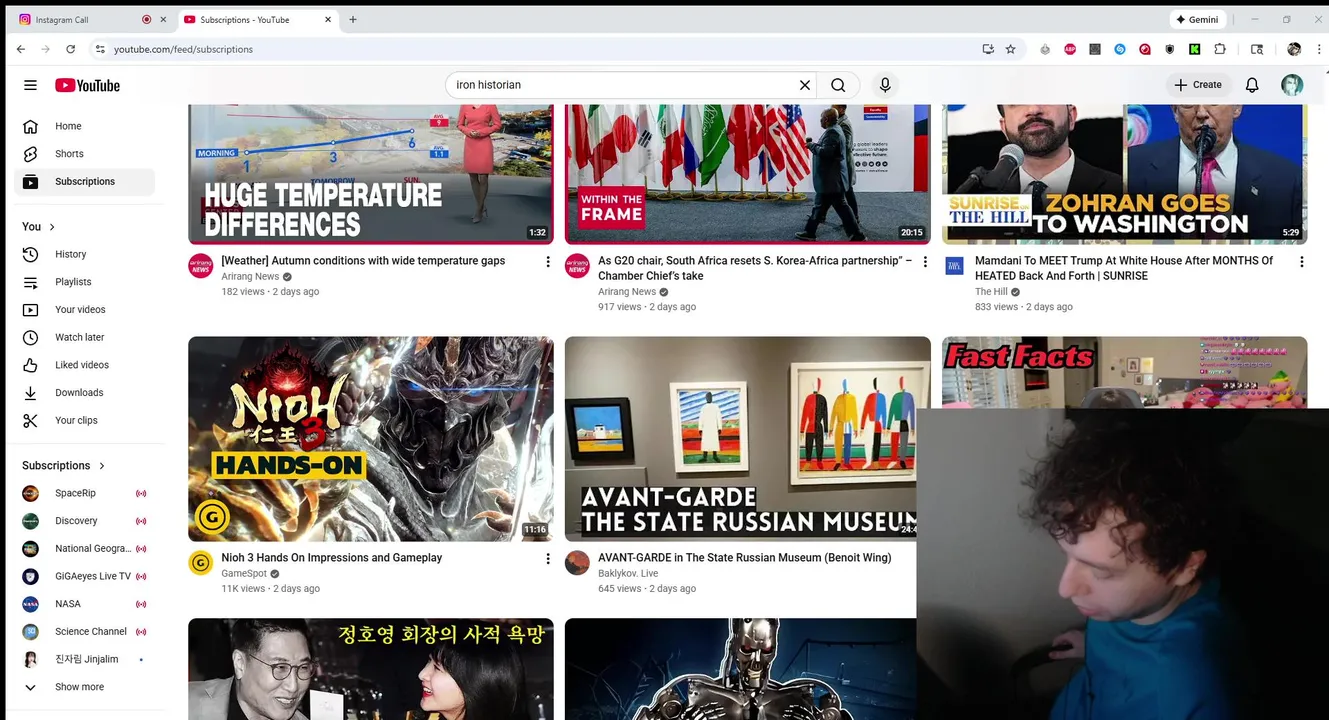
Task: Go back with the browser back arrow
Action: click(21, 49)
